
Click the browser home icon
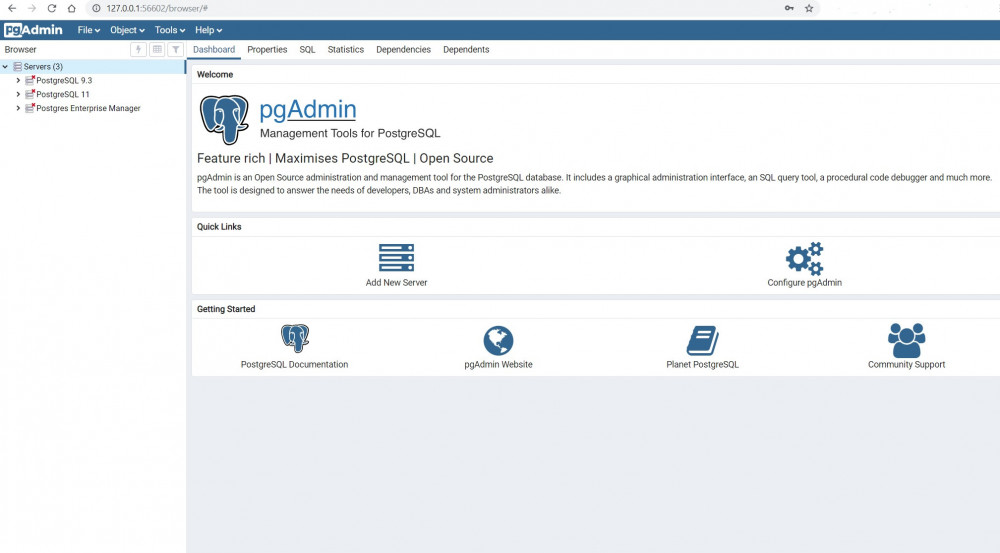point(71,8)
